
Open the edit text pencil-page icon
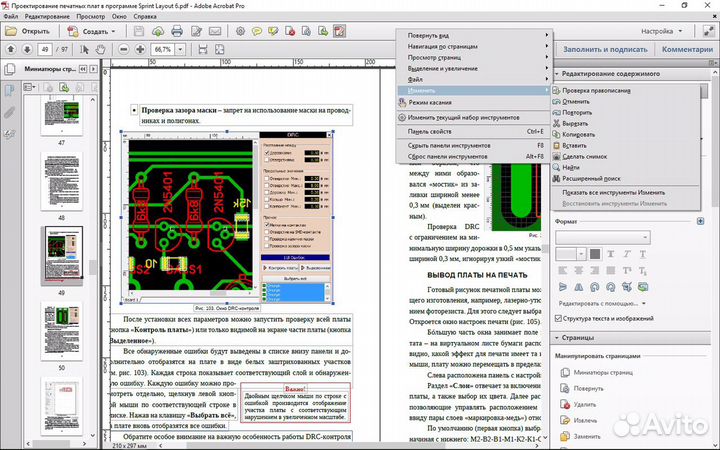pyautogui.click(x=196, y=31)
